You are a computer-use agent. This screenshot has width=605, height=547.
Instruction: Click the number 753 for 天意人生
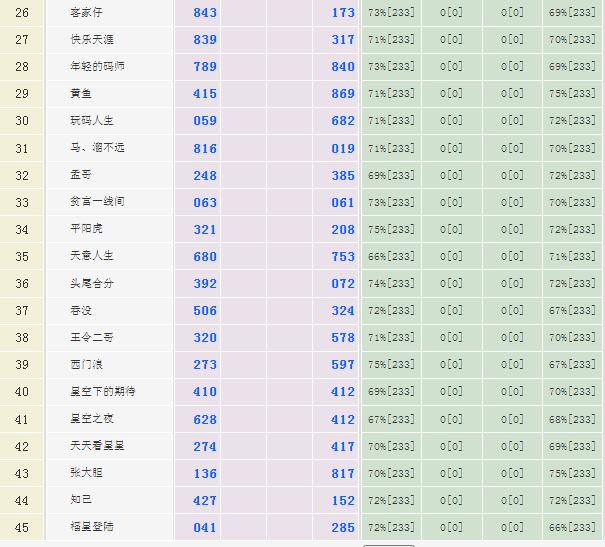pos(343,256)
